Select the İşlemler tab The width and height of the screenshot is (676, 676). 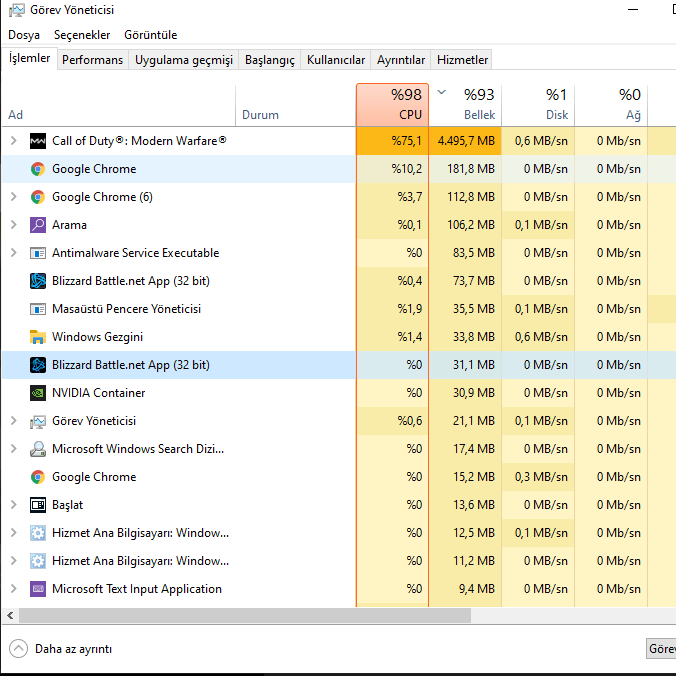coord(29,58)
